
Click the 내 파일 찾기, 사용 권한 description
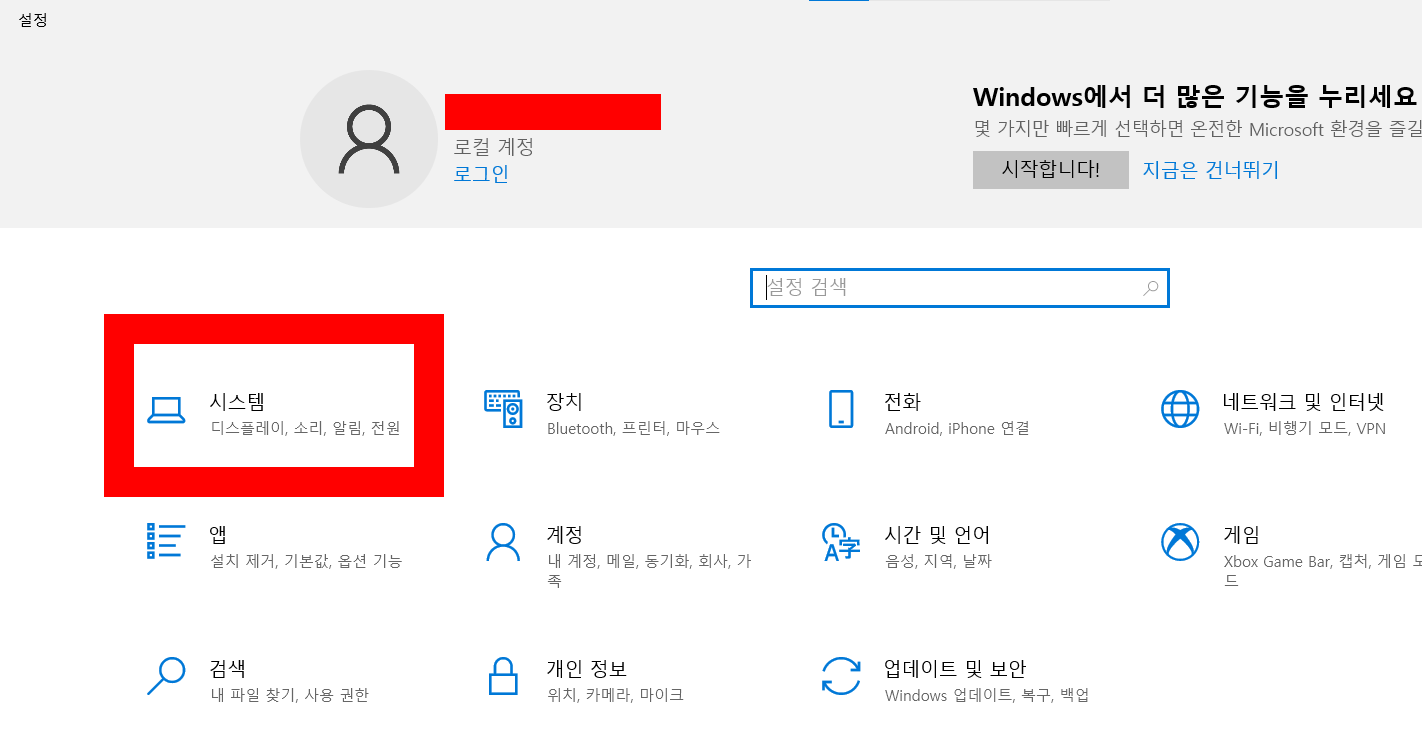coord(290,695)
